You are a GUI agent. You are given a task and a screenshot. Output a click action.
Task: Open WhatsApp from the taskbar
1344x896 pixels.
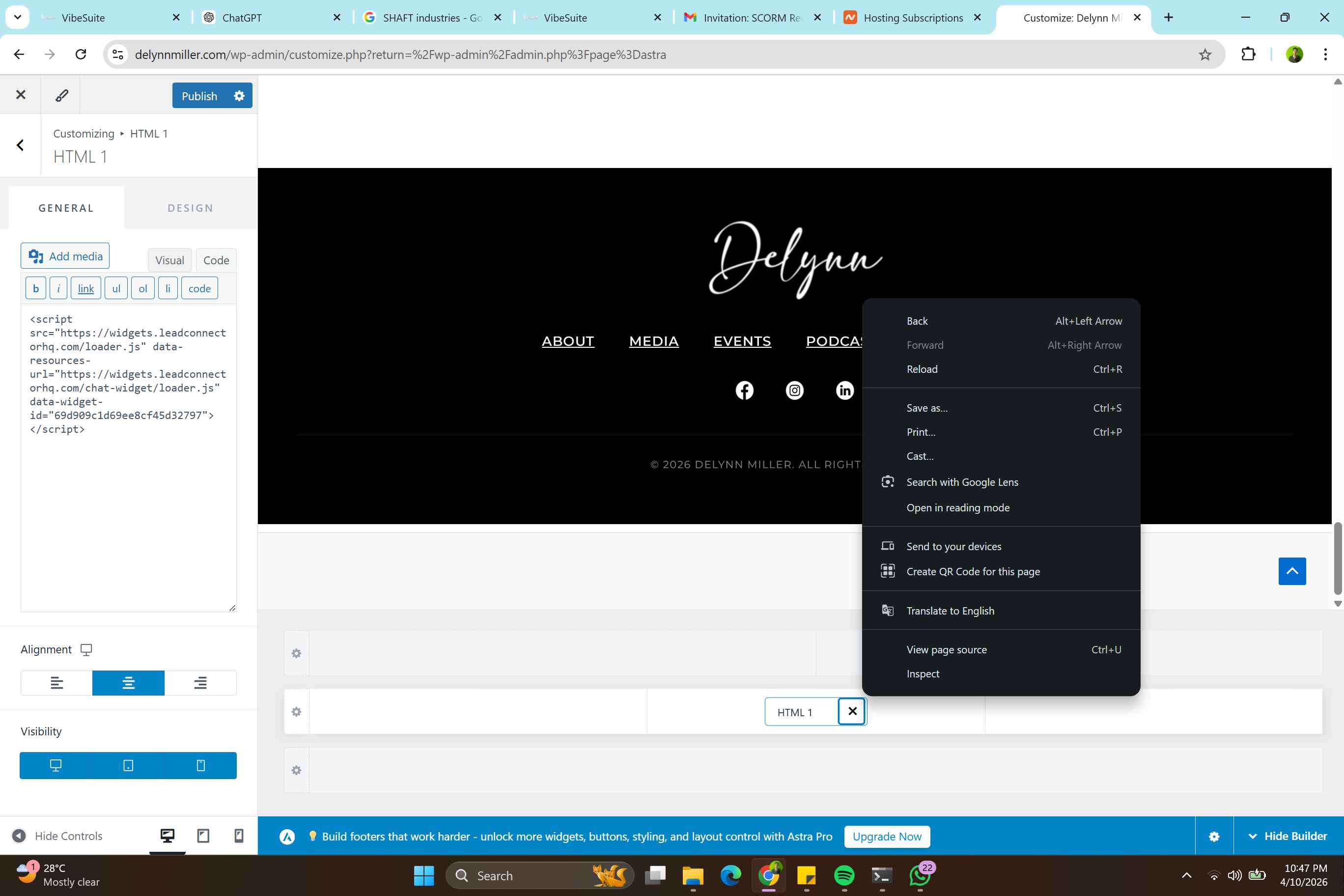coord(920,875)
